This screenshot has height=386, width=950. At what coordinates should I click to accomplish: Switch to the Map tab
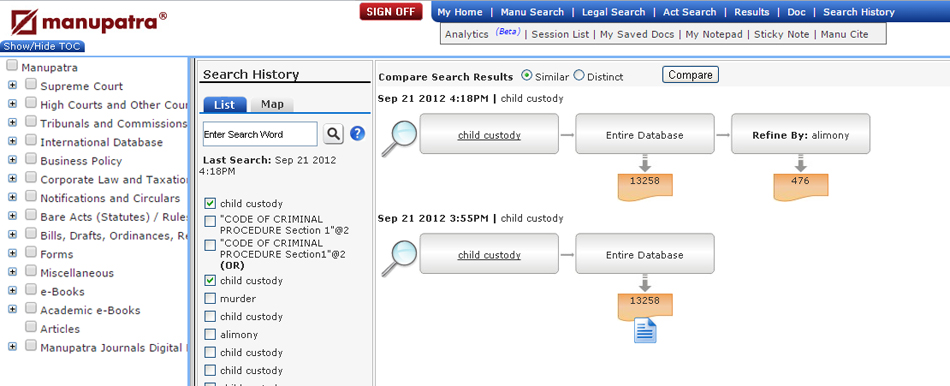[x=272, y=104]
